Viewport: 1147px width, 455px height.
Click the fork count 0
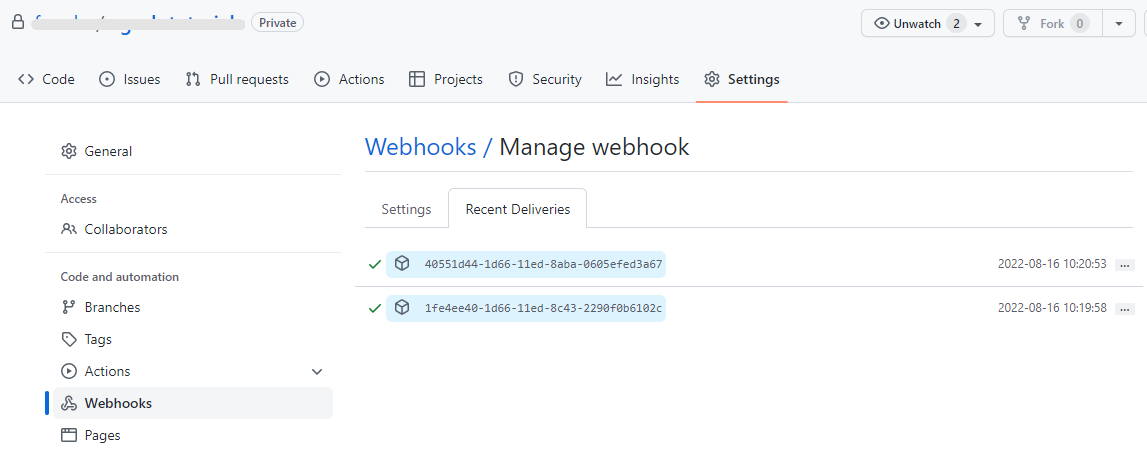point(1080,23)
